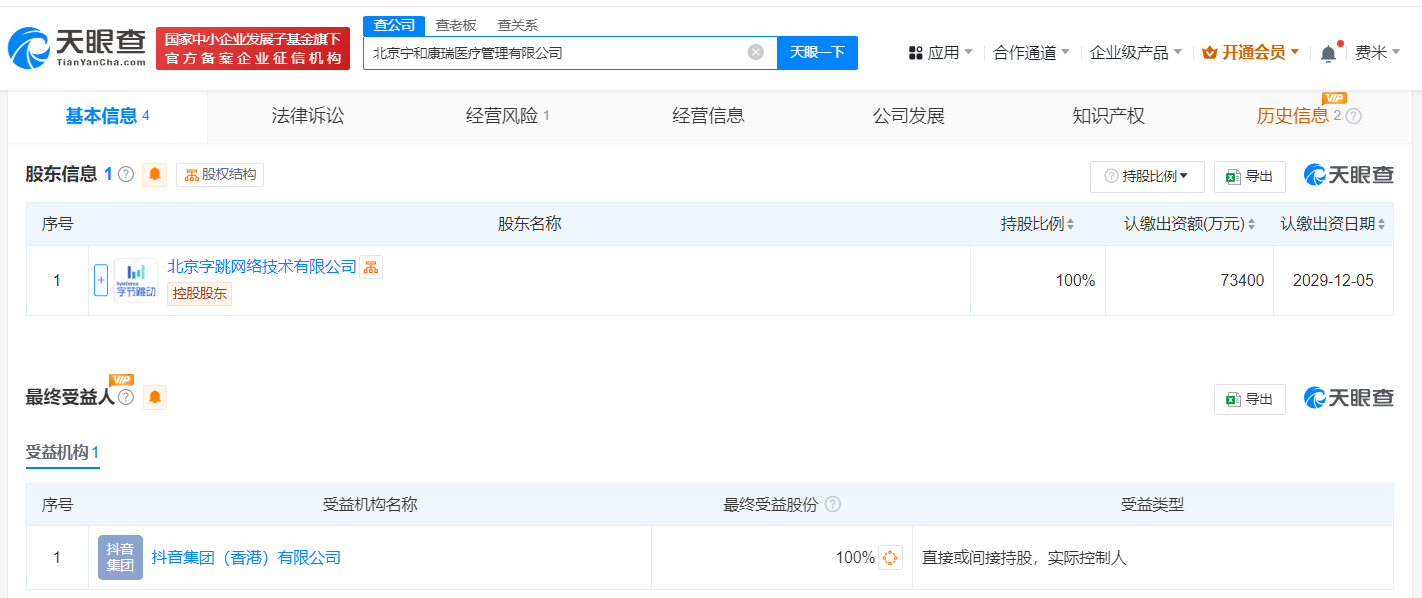1422x598 pixels.
Task: Open the 知识产权 tab
Action: 1108,116
